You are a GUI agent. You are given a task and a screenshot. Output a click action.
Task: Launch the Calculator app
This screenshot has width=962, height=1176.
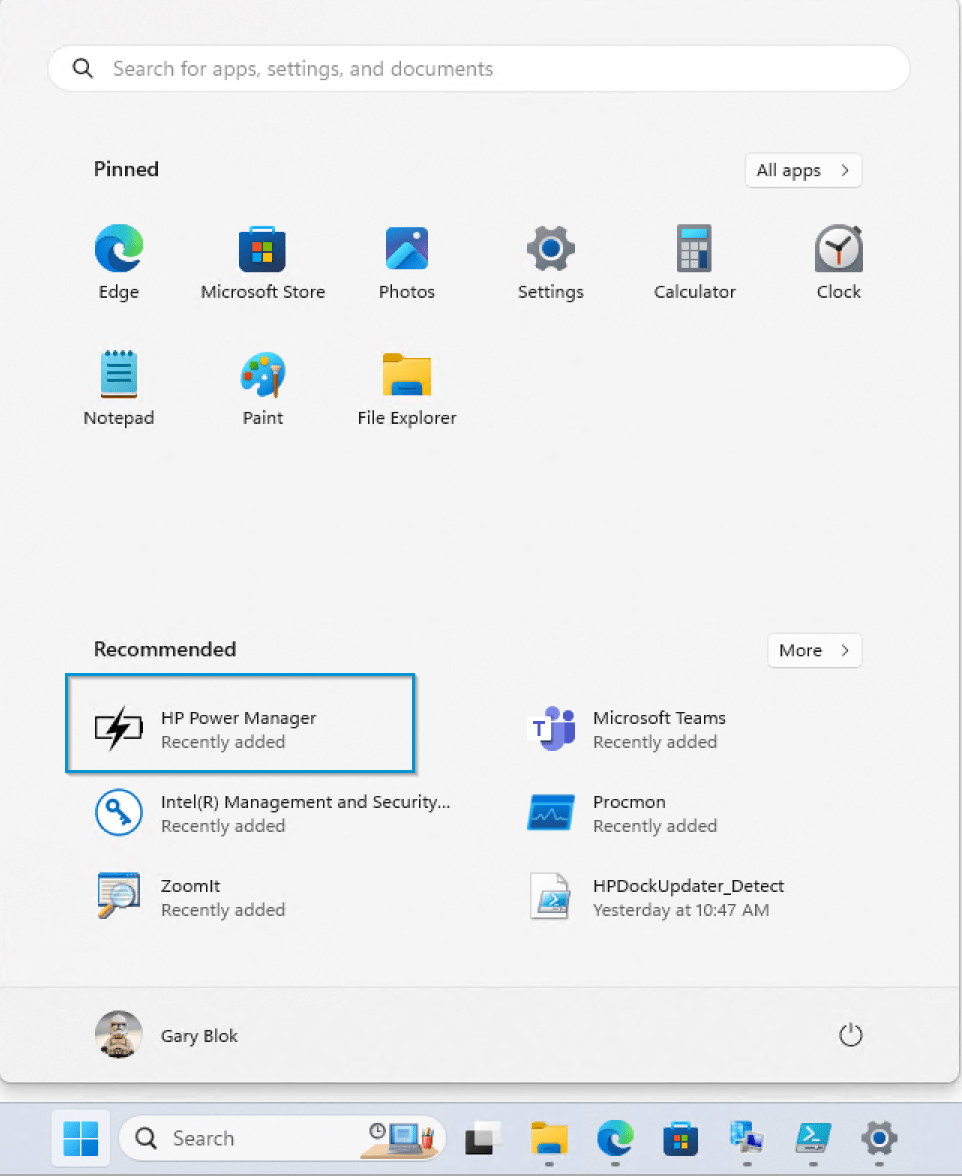(694, 260)
